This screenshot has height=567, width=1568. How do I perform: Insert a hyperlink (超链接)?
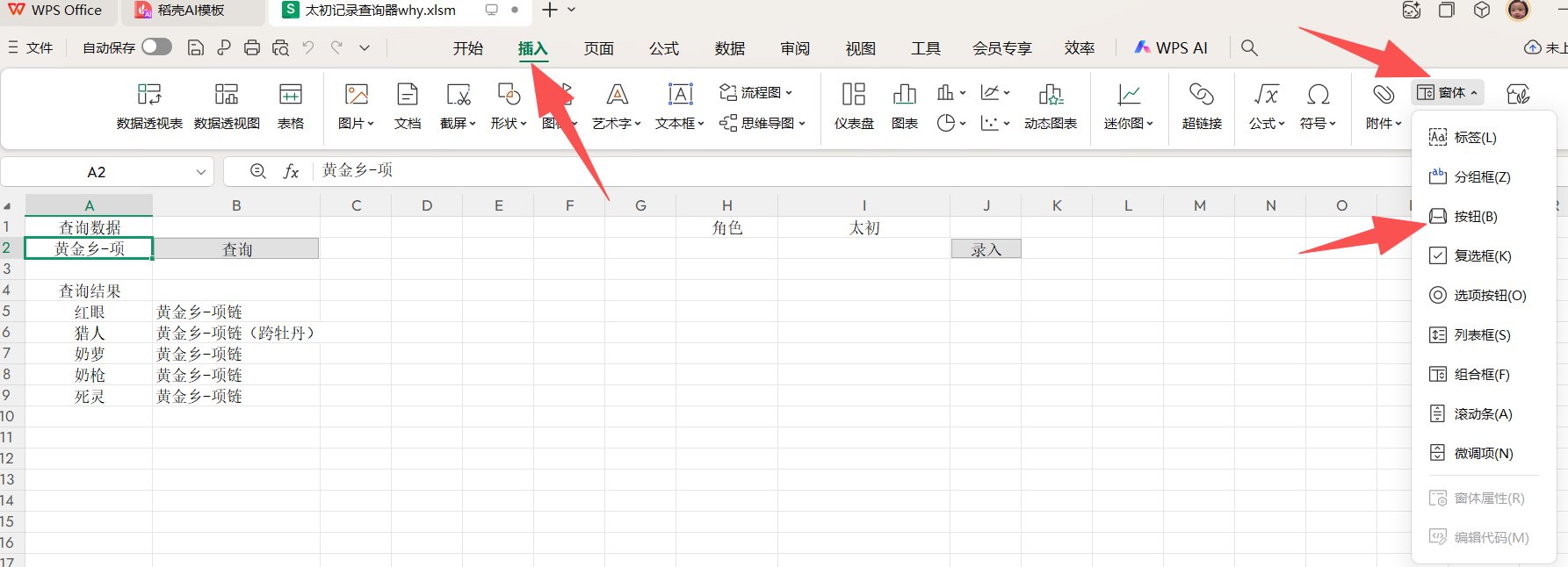click(x=1202, y=105)
